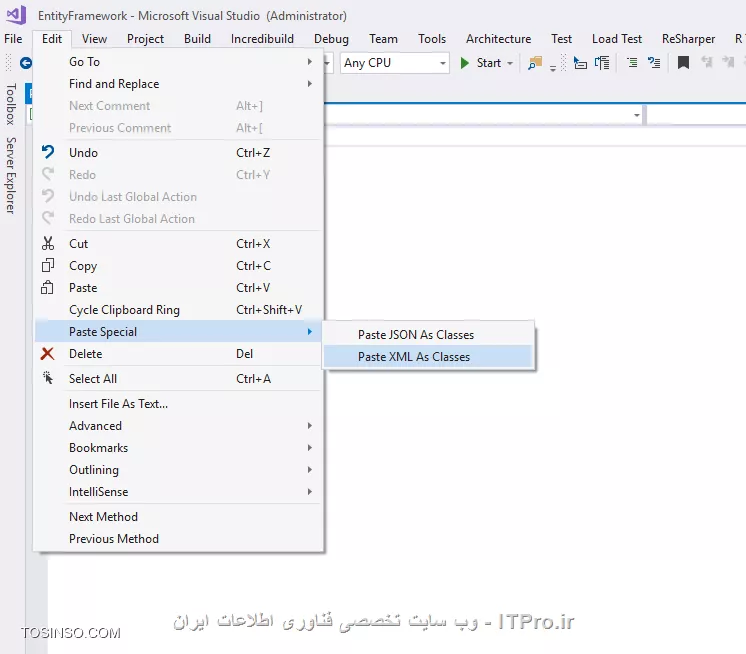Click the Start debug button label
Screen dimensions: 746x654
[x=489, y=63]
